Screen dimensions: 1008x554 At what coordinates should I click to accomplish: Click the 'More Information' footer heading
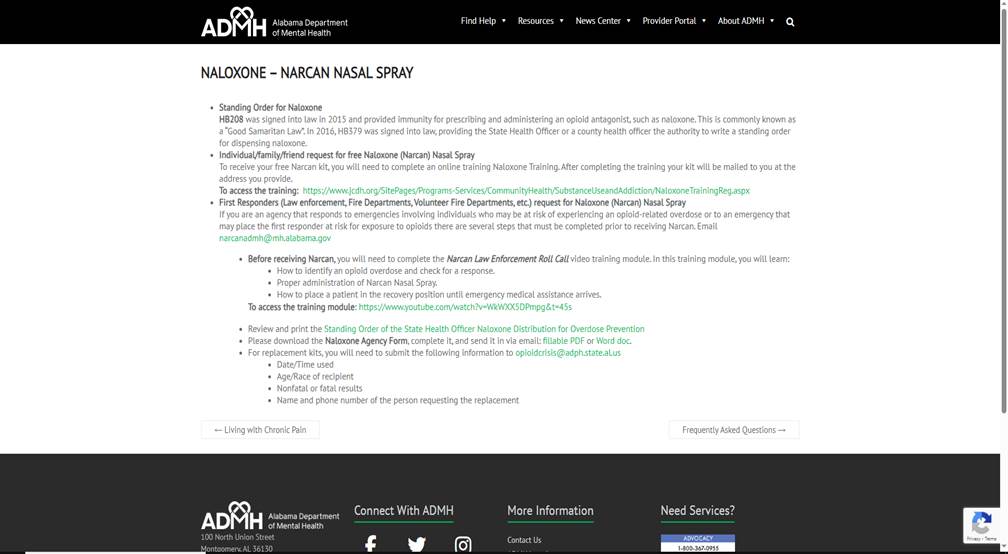[550, 511]
